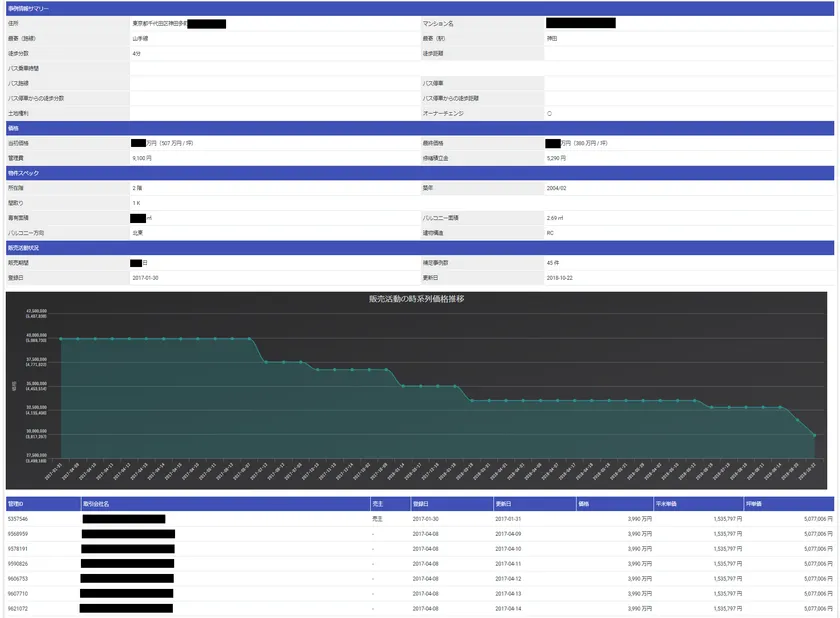Click the 取引会社名 column header

[96, 504]
